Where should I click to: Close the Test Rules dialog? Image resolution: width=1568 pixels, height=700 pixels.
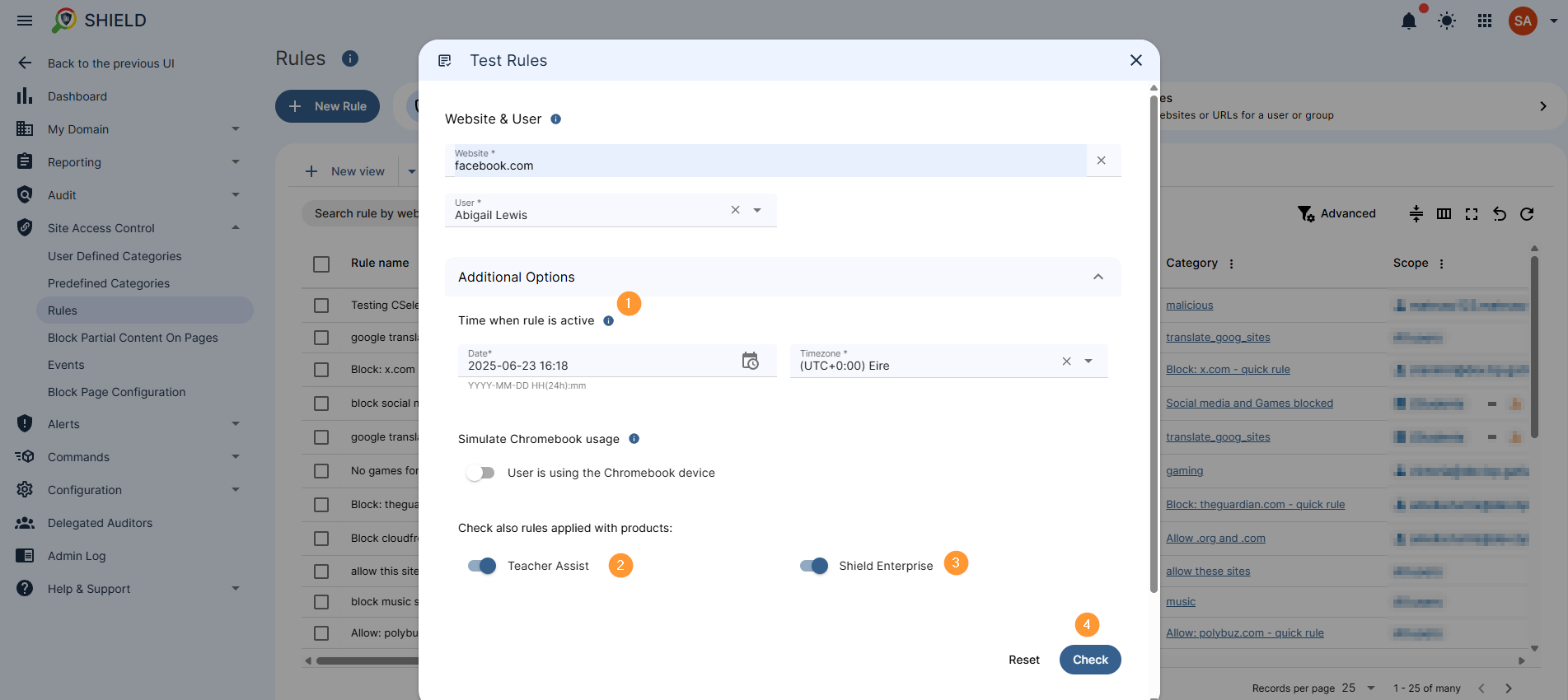point(1136,60)
